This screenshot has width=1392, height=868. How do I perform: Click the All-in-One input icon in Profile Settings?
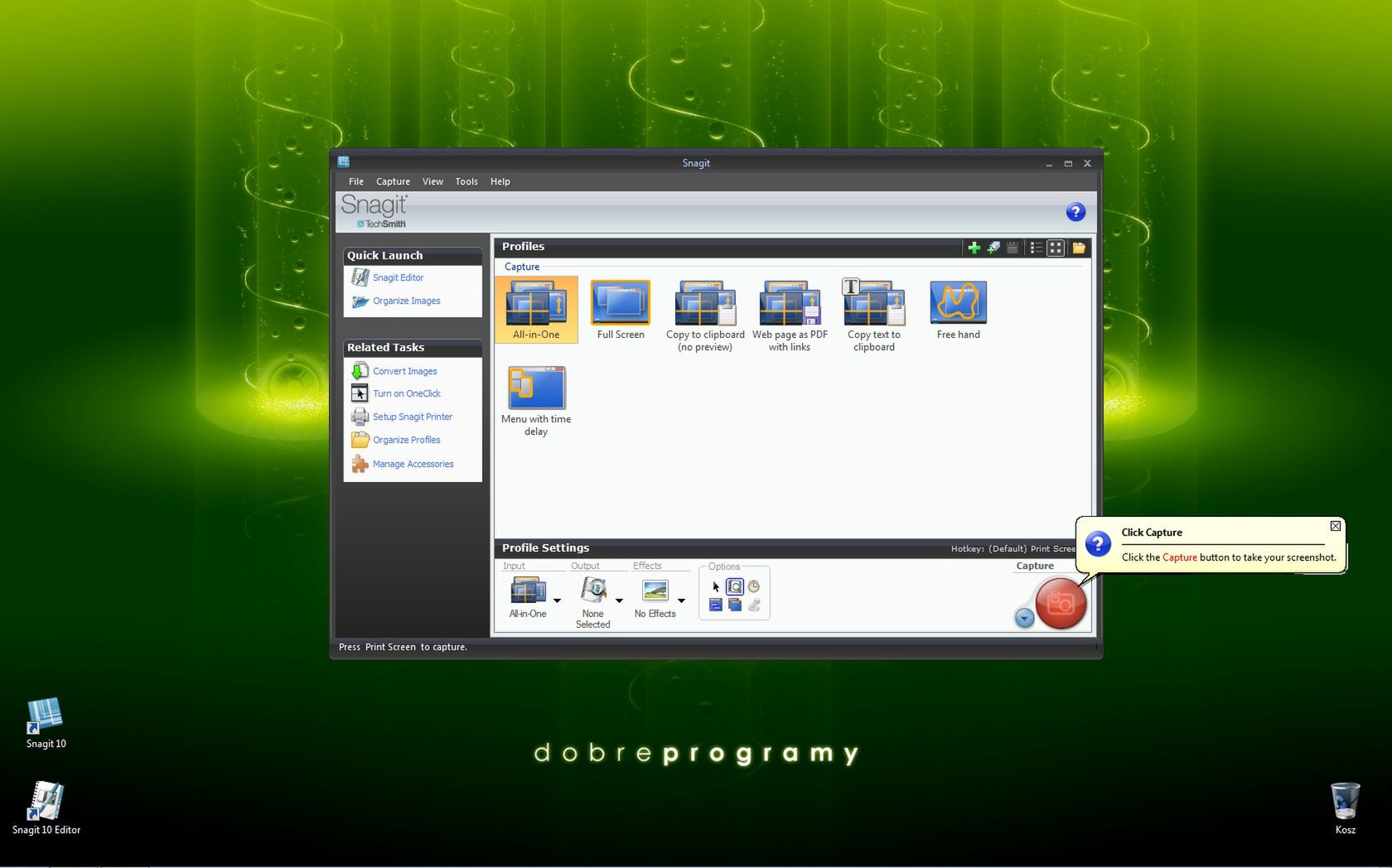coord(528,591)
